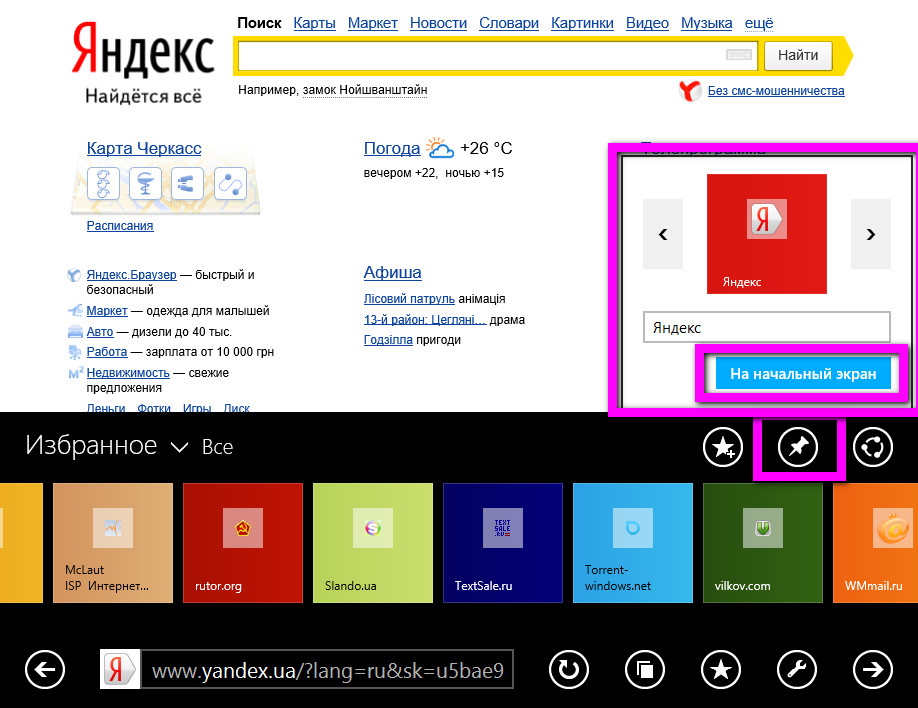Click the route icon under Карта Черкасс

tap(230, 183)
